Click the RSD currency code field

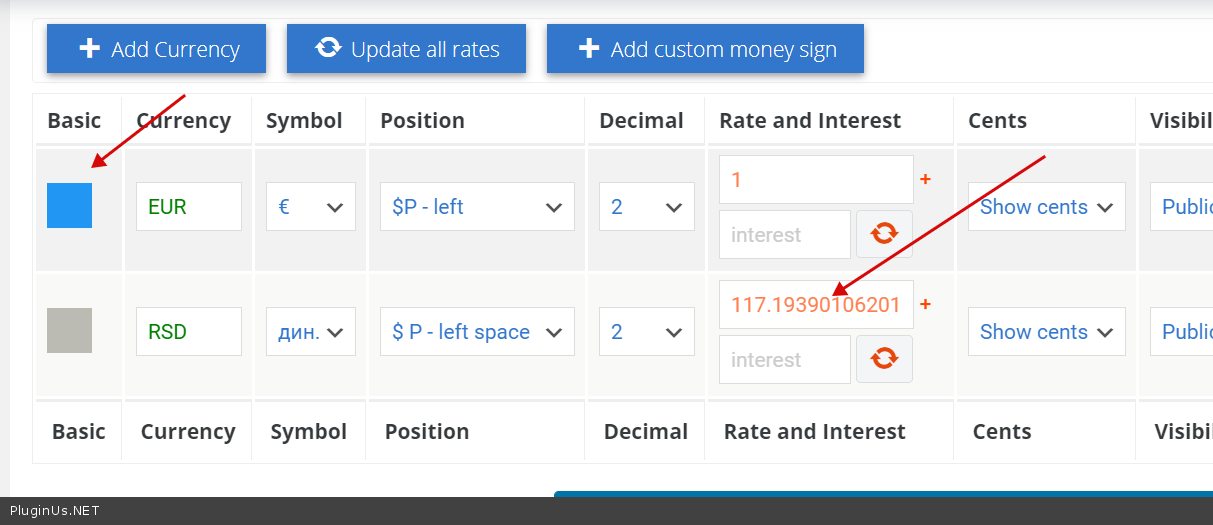point(188,332)
